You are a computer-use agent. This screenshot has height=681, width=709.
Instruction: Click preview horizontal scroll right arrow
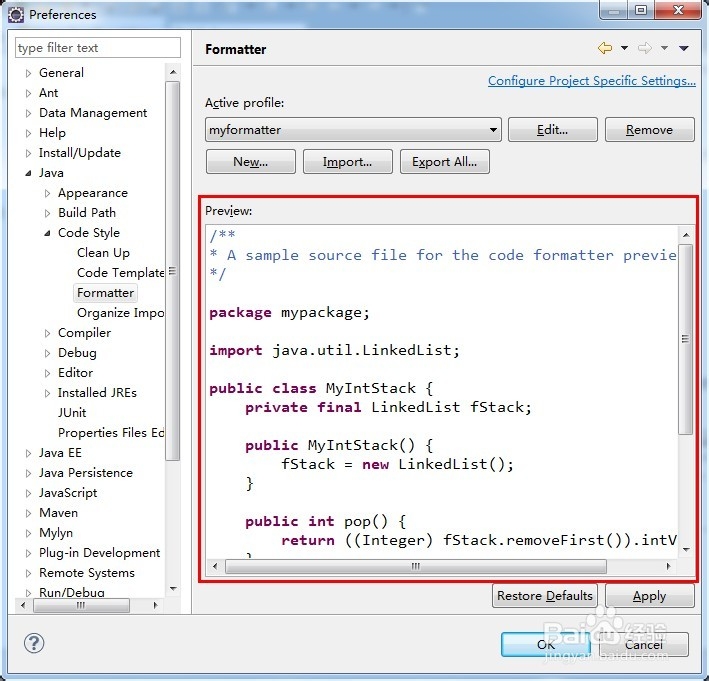click(668, 566)
